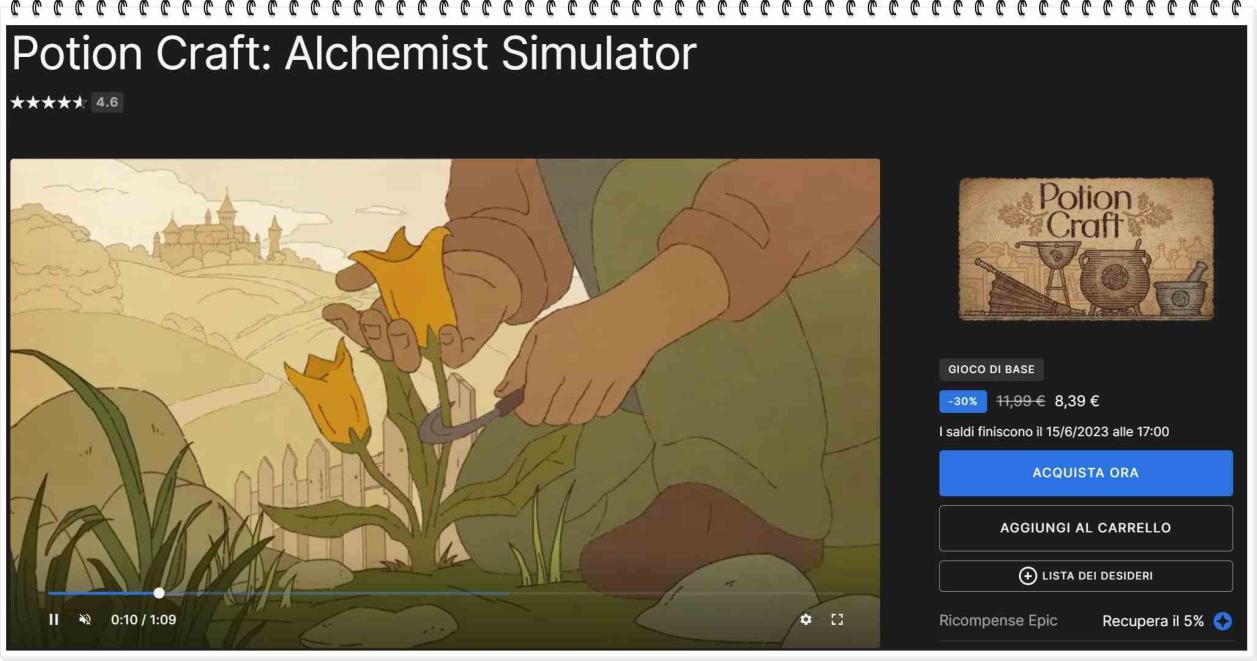Click the game title heading
The width and height of the screenshot is (1257, 661).
353,55
